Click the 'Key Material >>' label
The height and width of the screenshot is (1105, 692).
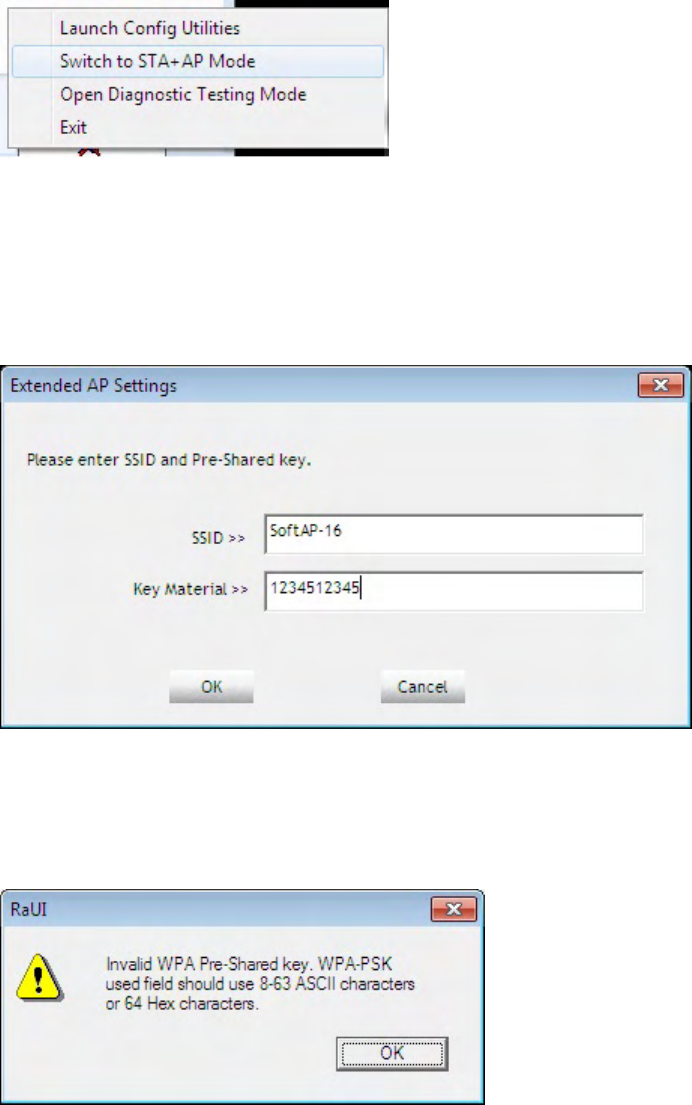coord(190,589)
